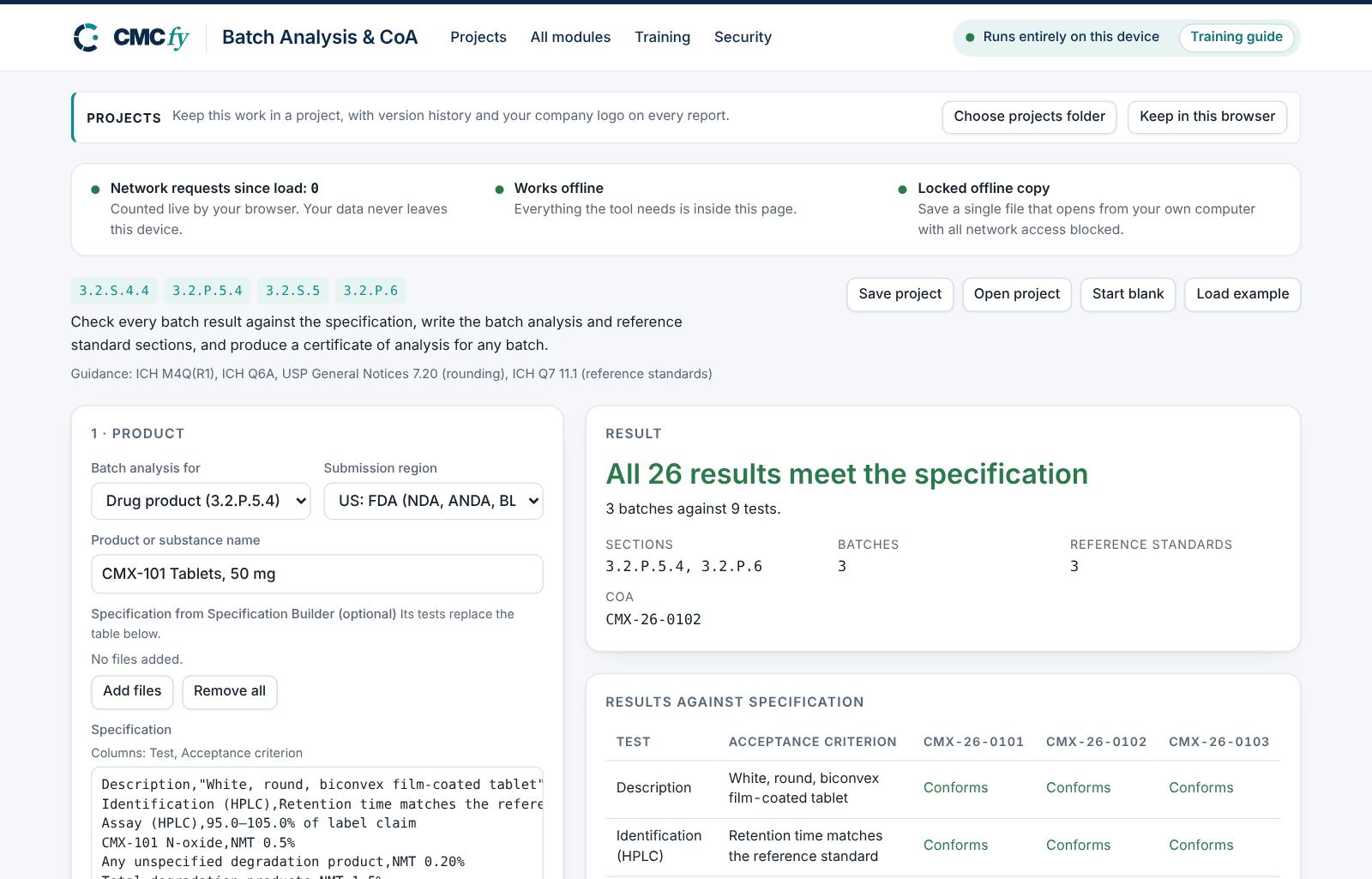Open the Training guide button
The width and height of the screenshot is (1372, 879).
(x=1237, y=37)
